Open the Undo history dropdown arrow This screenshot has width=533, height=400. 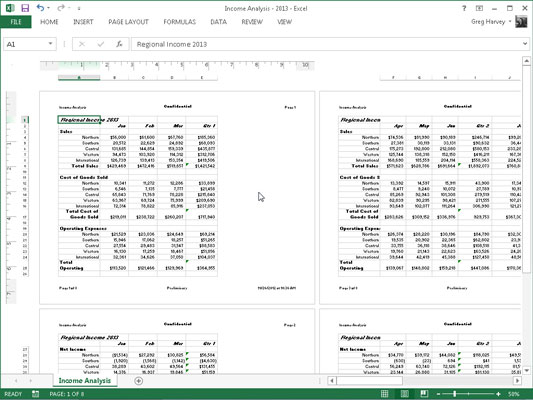click(x=48, y=8)
